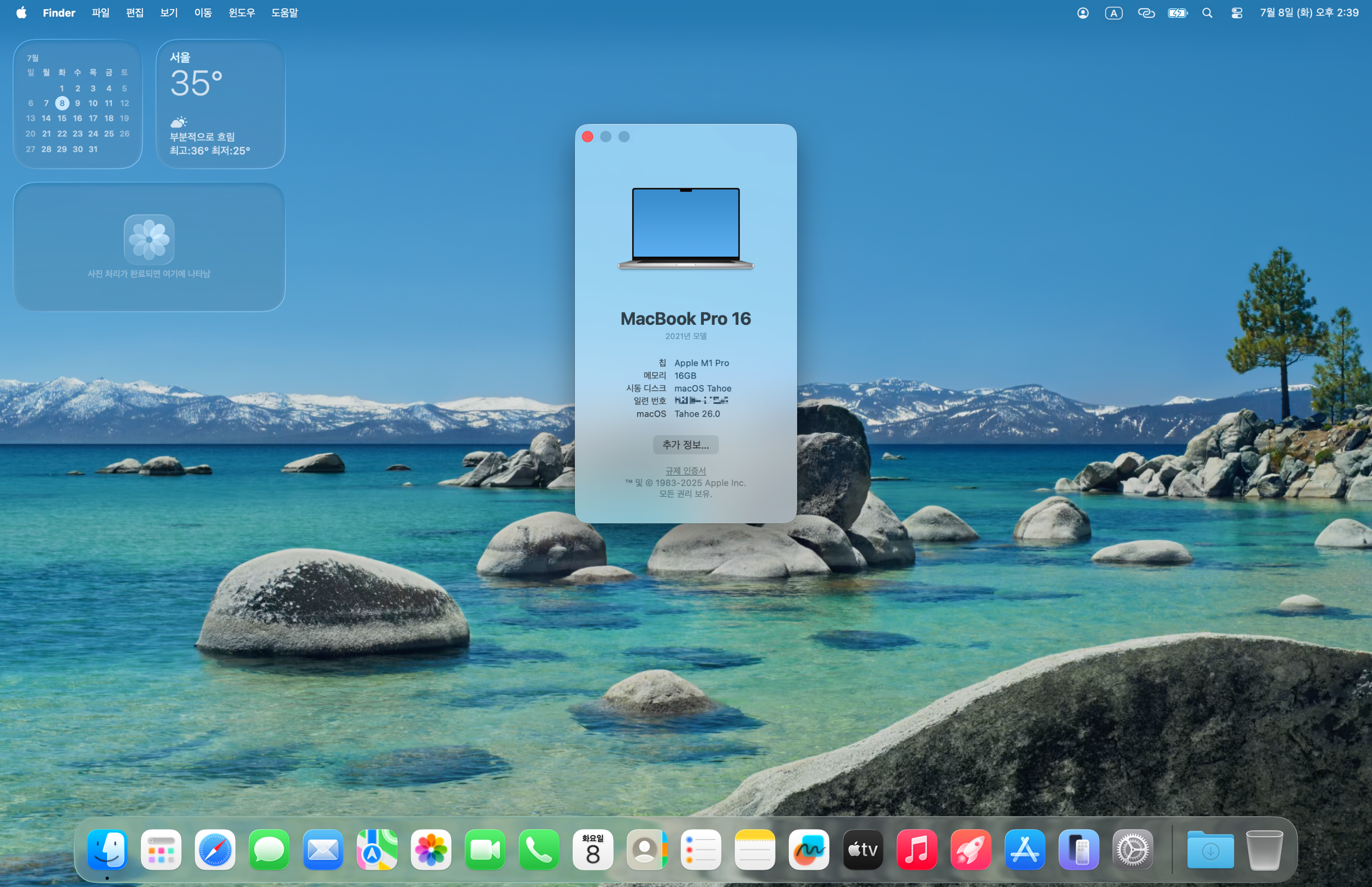
Task: Click the 추가 정보... button
Action: pyautogui.click(x=685, y=445)
